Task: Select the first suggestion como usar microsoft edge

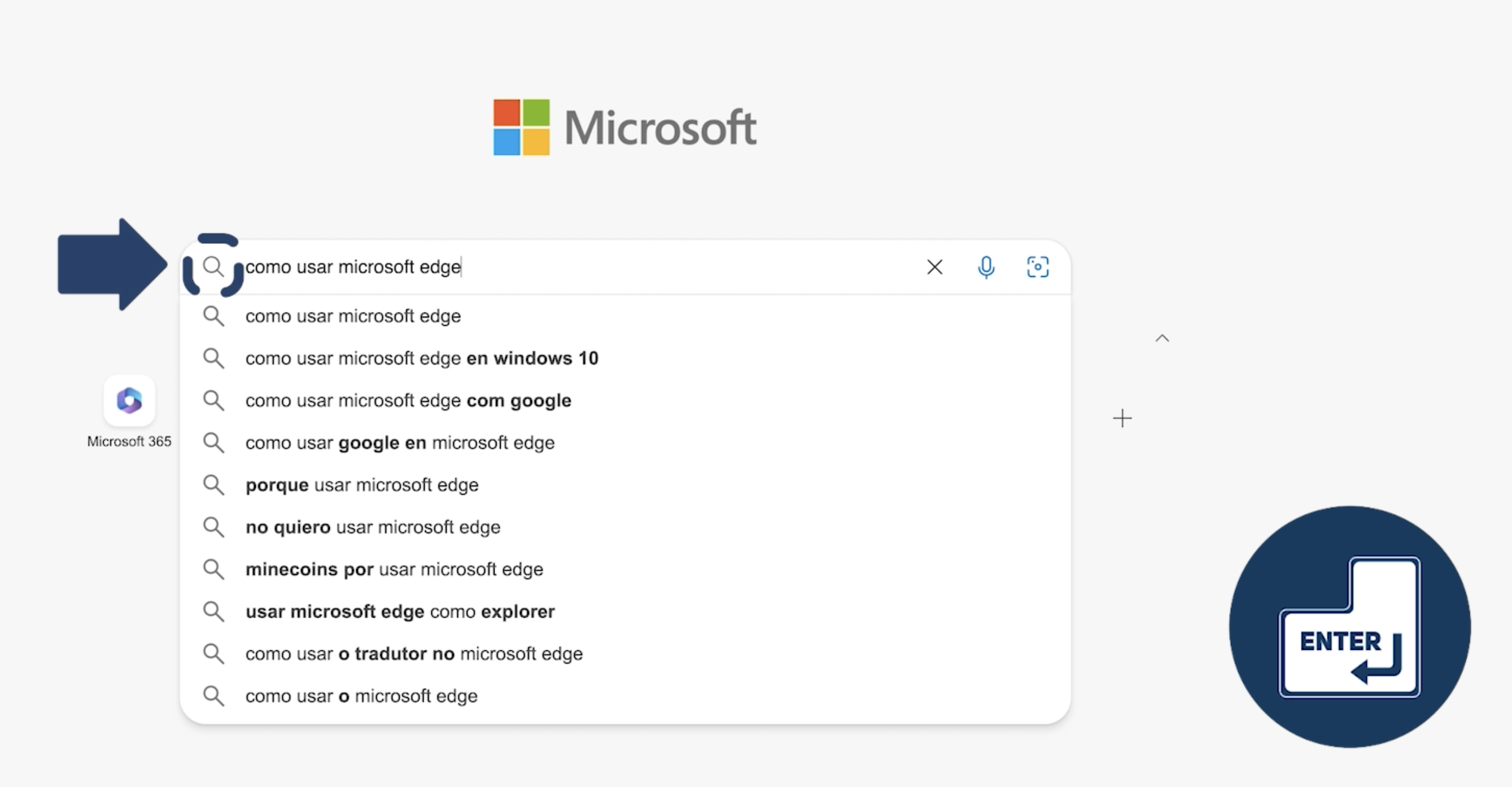Action: 352,316
